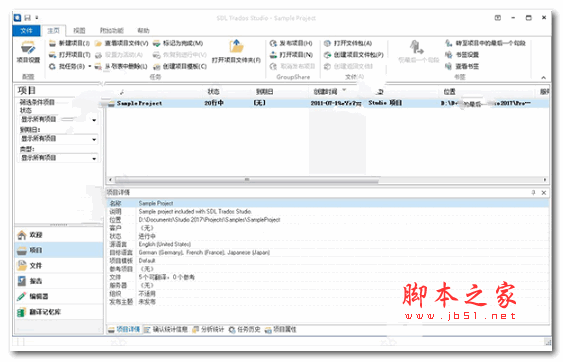This screenshot has height=362, width=563.
Task: Pin the Project Details panel
Action: coord(534,193)
